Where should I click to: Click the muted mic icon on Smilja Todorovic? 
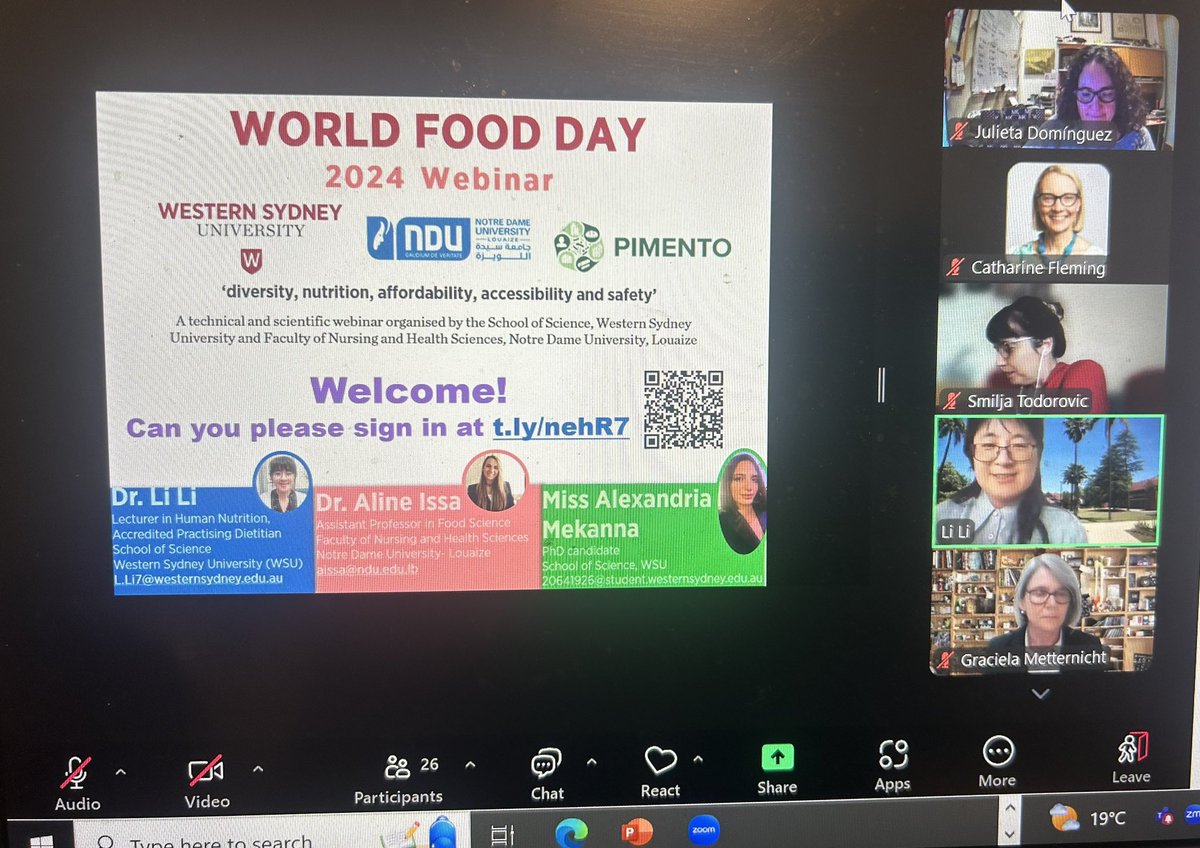954,401
